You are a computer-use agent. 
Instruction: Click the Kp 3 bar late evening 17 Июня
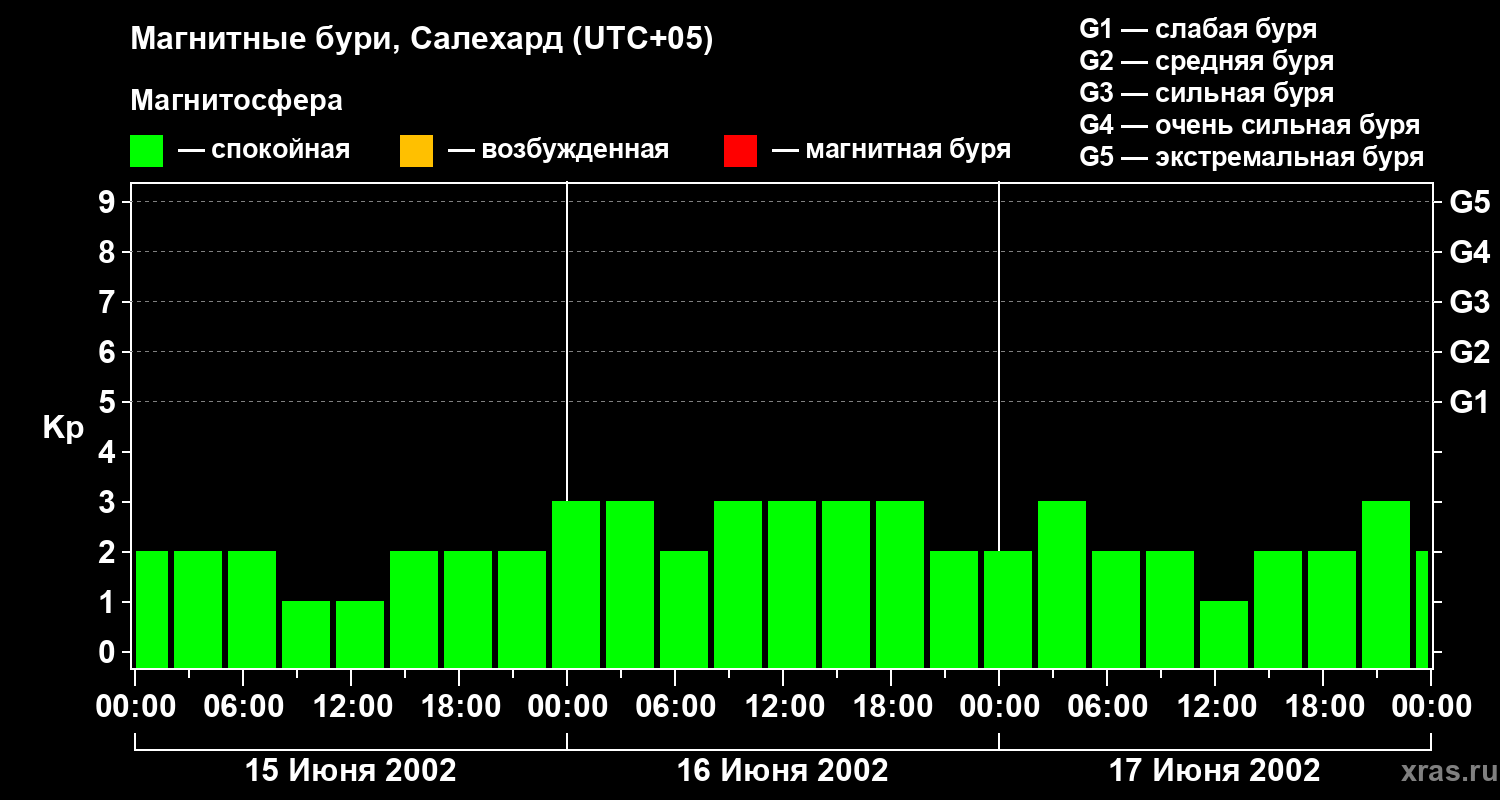pos(1386,584)
